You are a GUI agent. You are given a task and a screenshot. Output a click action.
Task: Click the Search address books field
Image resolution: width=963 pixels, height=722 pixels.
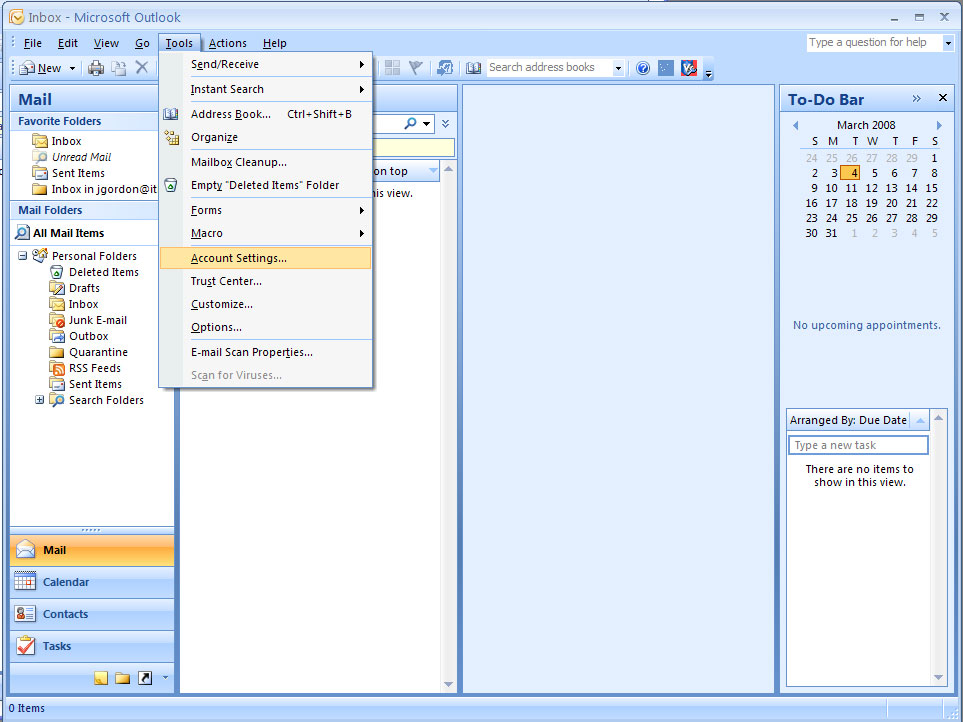click(550, 68)
